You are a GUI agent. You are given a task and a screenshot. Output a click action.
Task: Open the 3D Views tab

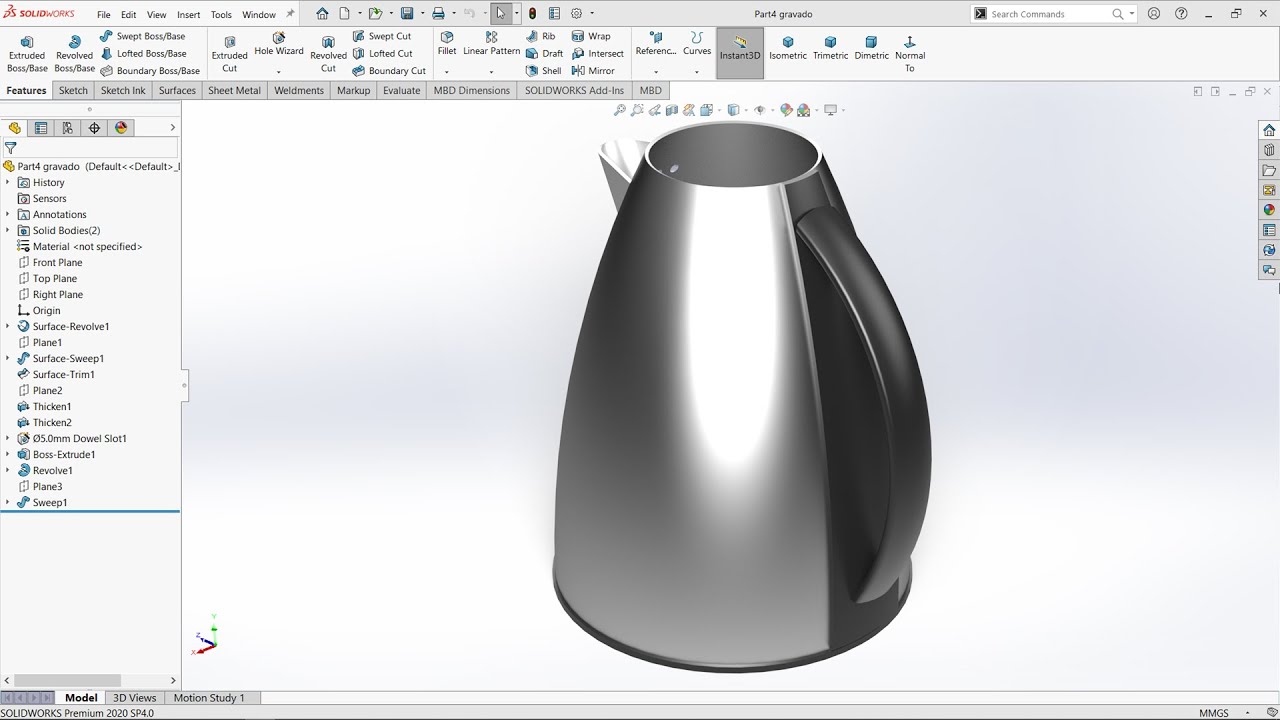click(x=134, y=698)
